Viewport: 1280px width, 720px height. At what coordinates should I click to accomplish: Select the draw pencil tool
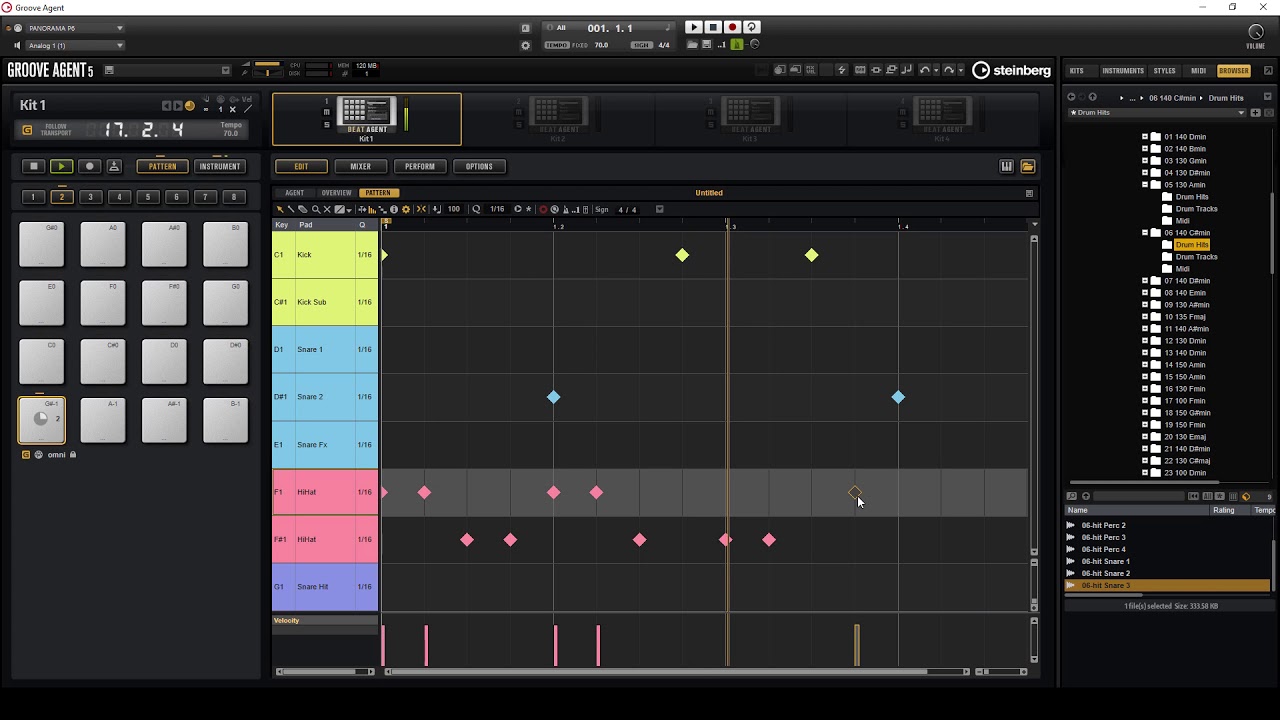291,209
